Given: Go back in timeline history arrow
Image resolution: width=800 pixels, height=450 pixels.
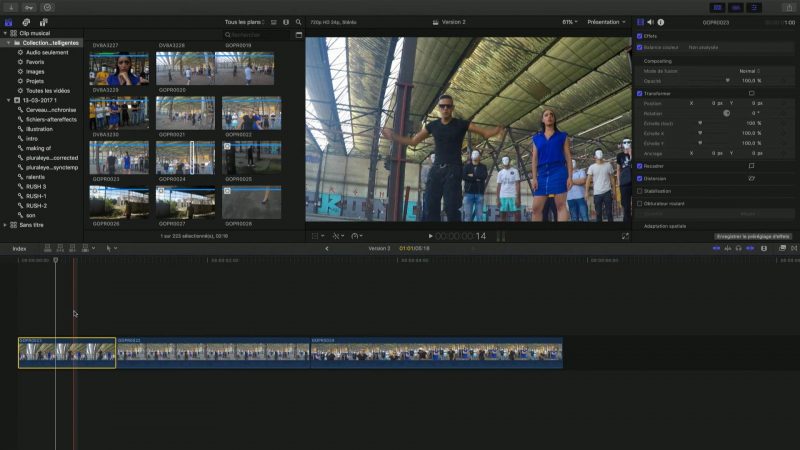Looking at the screenshot, I should coord(327,249).
